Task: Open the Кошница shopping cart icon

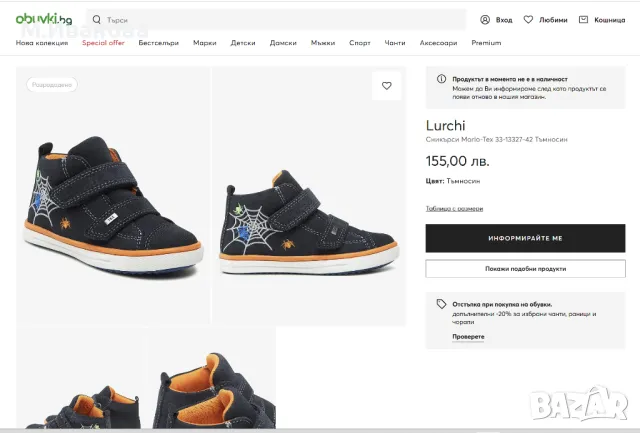Action: click(x=586, y=19)
